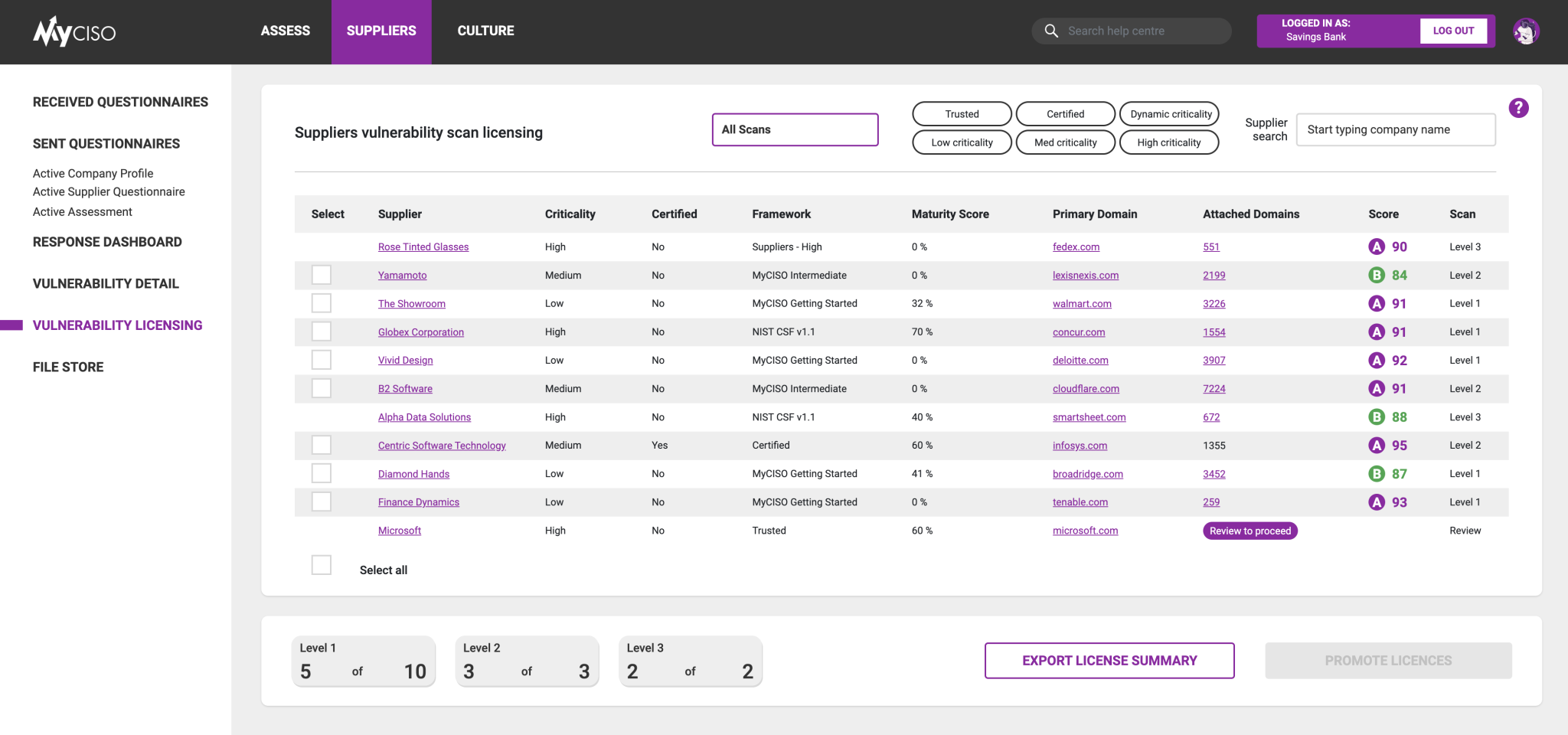Open the Response Dashboard section
This screenshot has width=1568, height=735.
pos(107,242)
